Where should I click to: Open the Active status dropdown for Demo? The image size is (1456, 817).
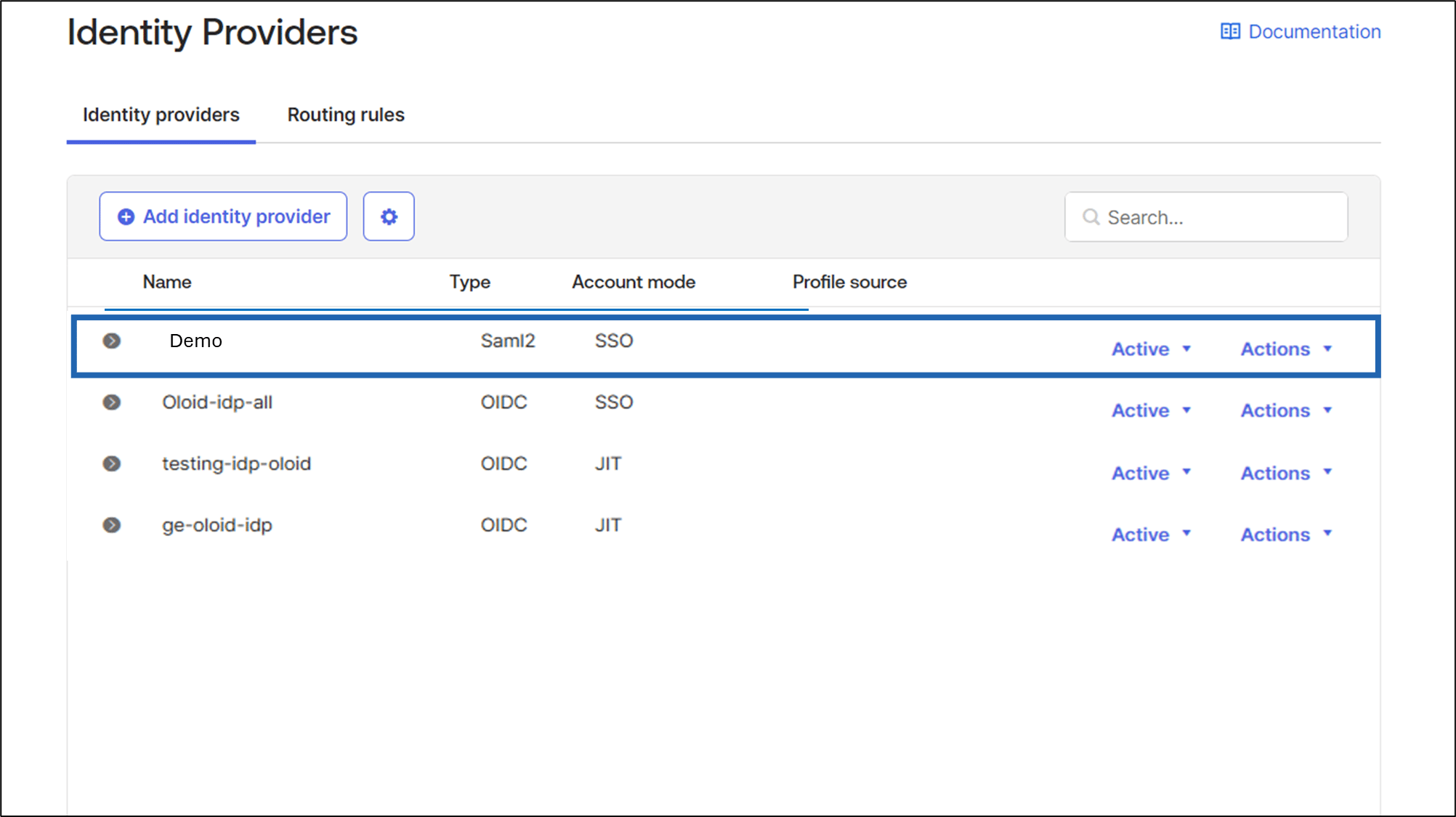point(1151,349)
